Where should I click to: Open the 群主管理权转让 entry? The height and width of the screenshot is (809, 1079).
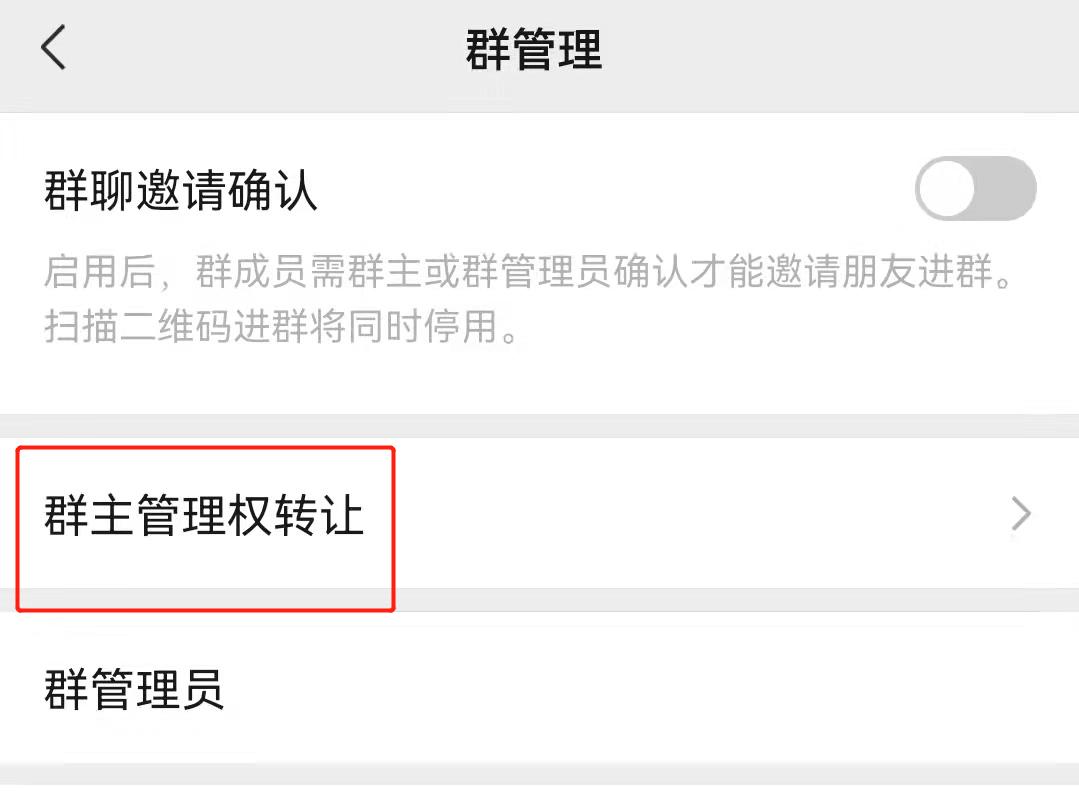click(x=540, y=513)
